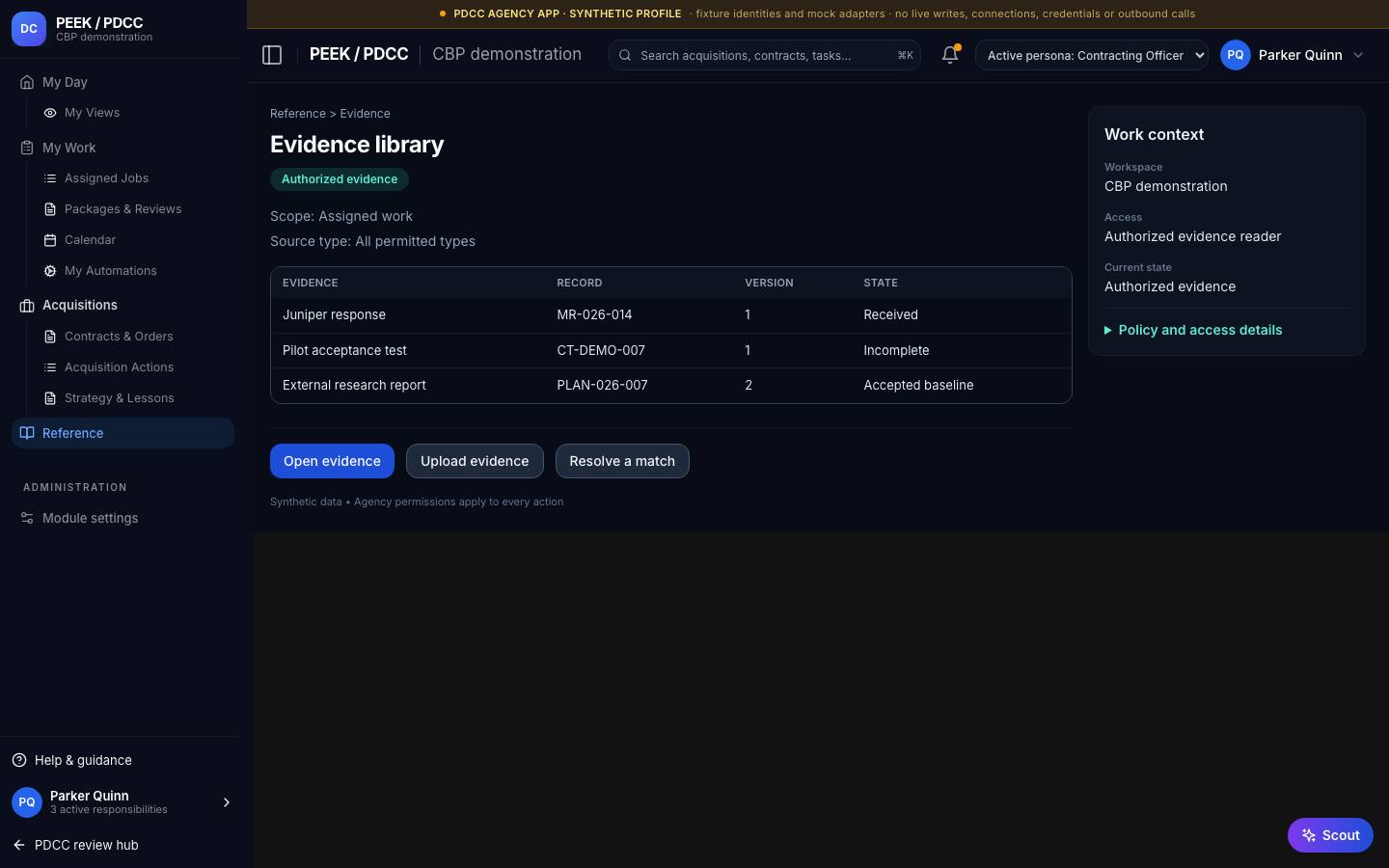Click Upload evidence
The image size is (1389, 868).
pyautogui.click(x=475, y=461)
